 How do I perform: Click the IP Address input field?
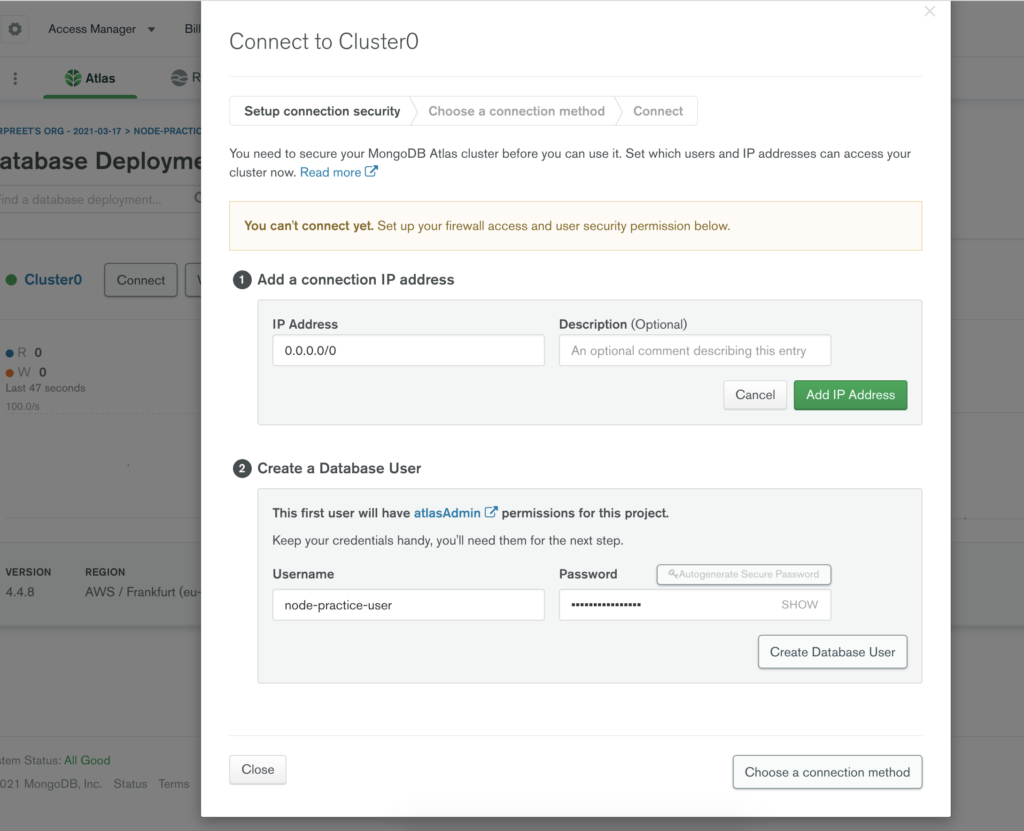[408, 351]
